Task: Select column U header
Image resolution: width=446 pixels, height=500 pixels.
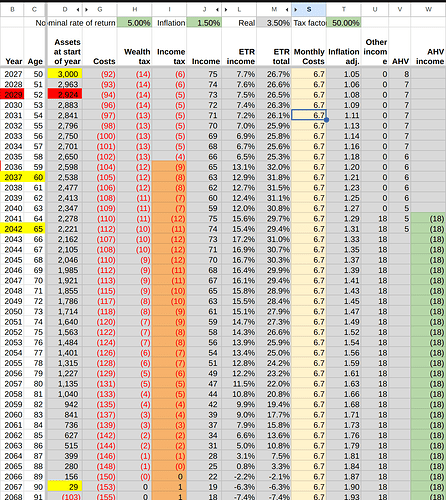Action: [375, 10]
